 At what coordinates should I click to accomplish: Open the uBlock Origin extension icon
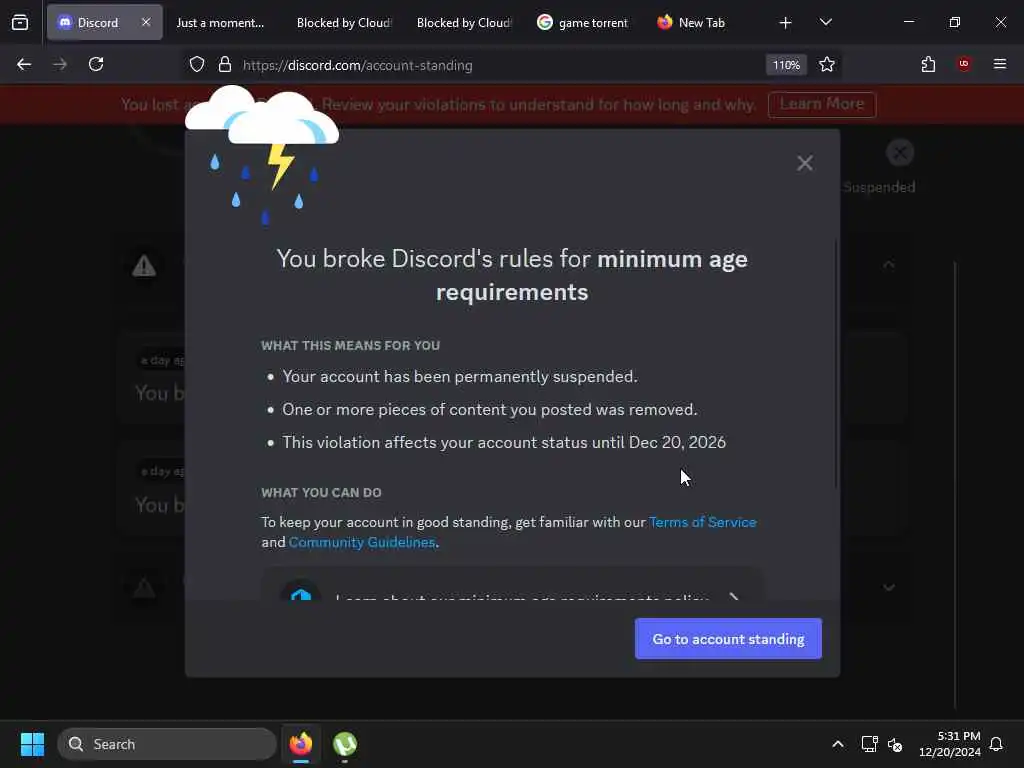point(964,64)
